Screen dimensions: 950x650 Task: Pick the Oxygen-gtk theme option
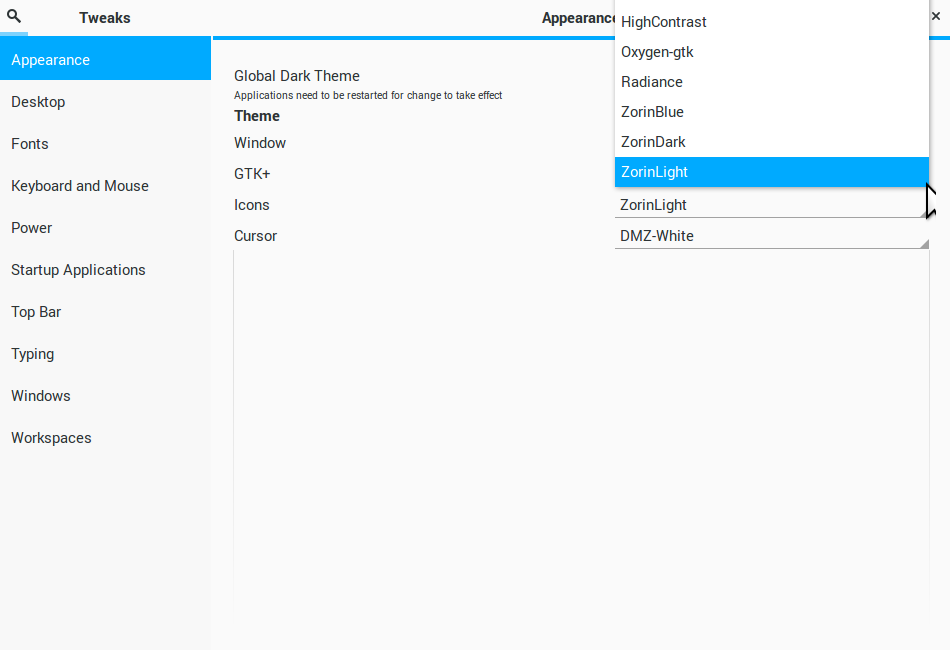[772, 52]
